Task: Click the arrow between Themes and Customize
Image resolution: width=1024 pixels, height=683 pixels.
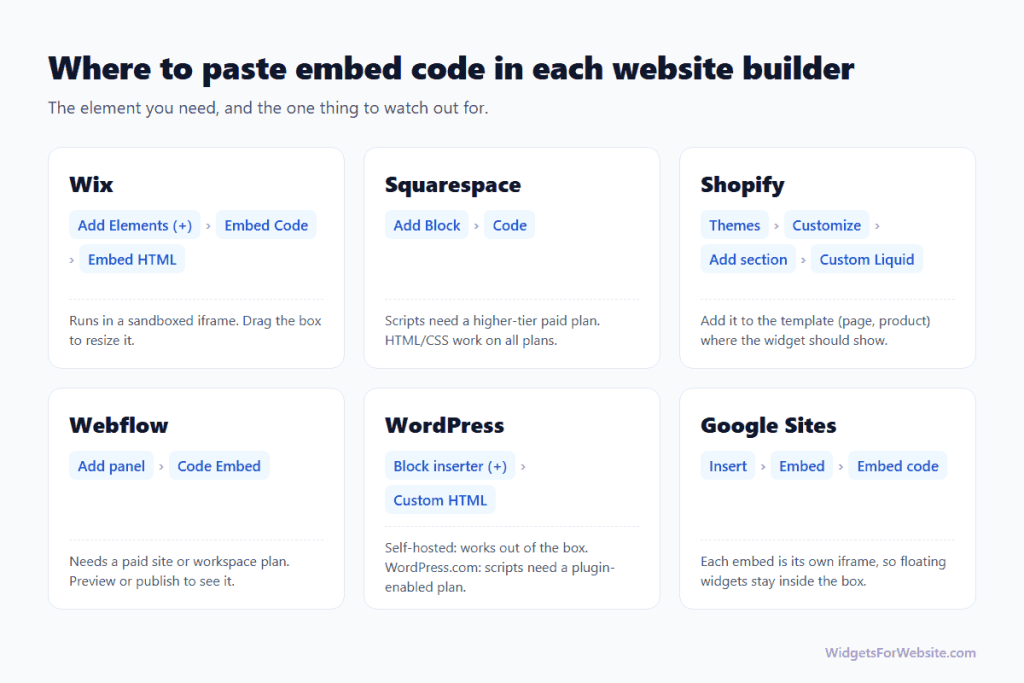Action: 776,226
